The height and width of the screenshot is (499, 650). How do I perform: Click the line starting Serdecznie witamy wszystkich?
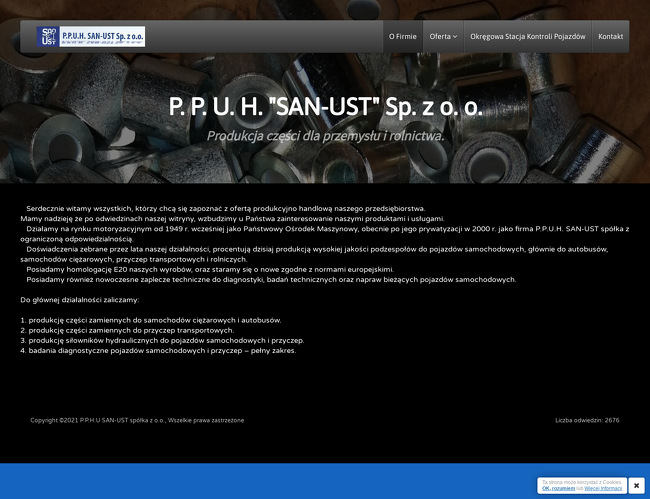click(226, 208)
